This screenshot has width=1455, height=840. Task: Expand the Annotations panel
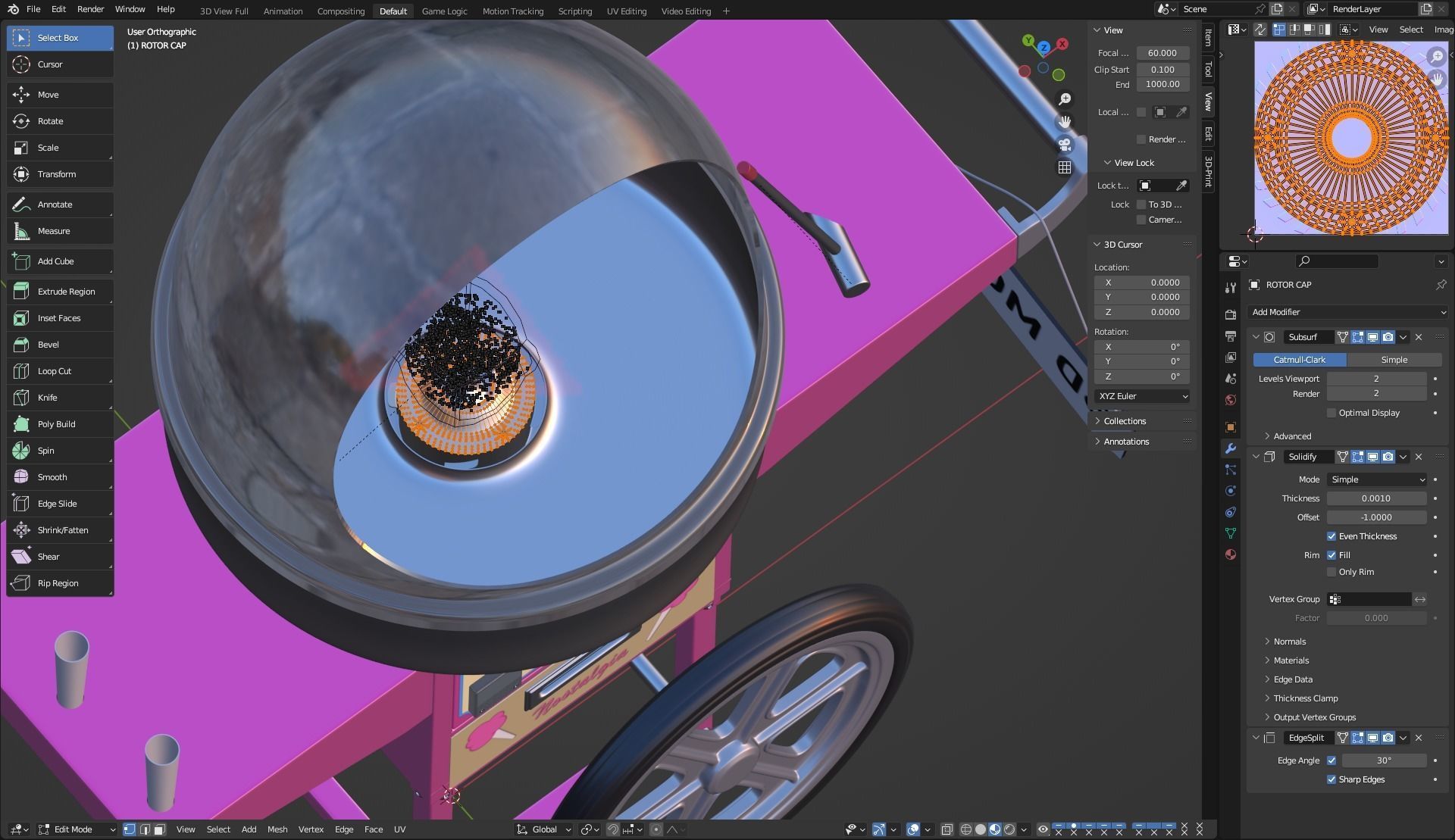coord(1125,442)
